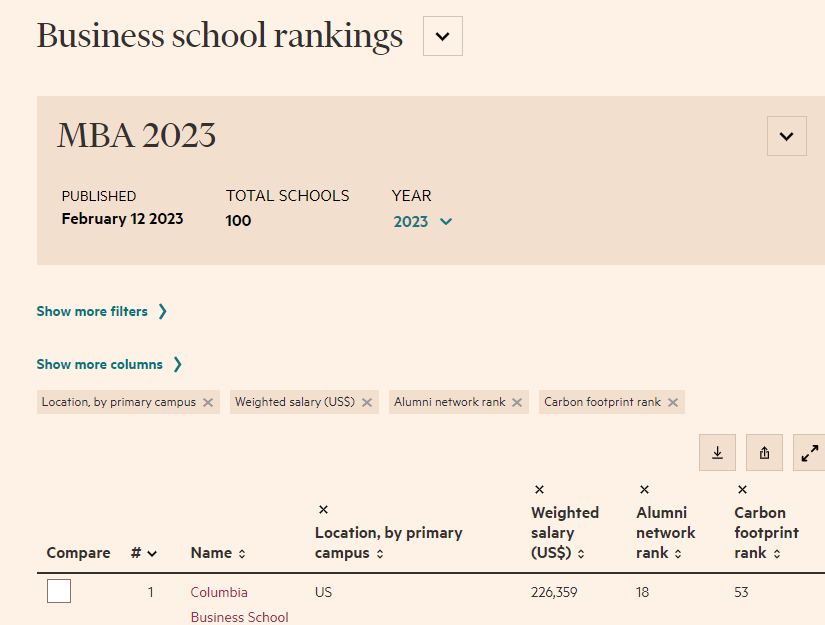Viewport: 825px width, 625px height.
Task: Expand Show more filters
Action: 94,311
